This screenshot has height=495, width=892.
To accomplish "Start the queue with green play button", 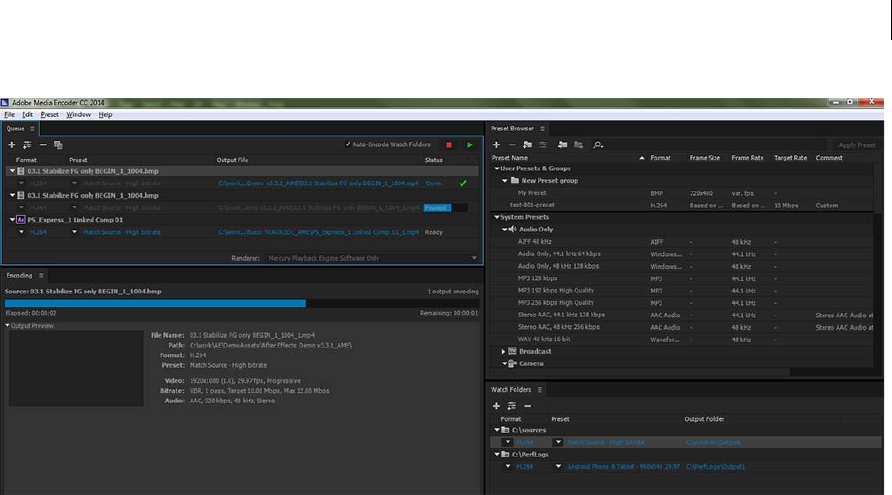I will (x=470, y=145).
